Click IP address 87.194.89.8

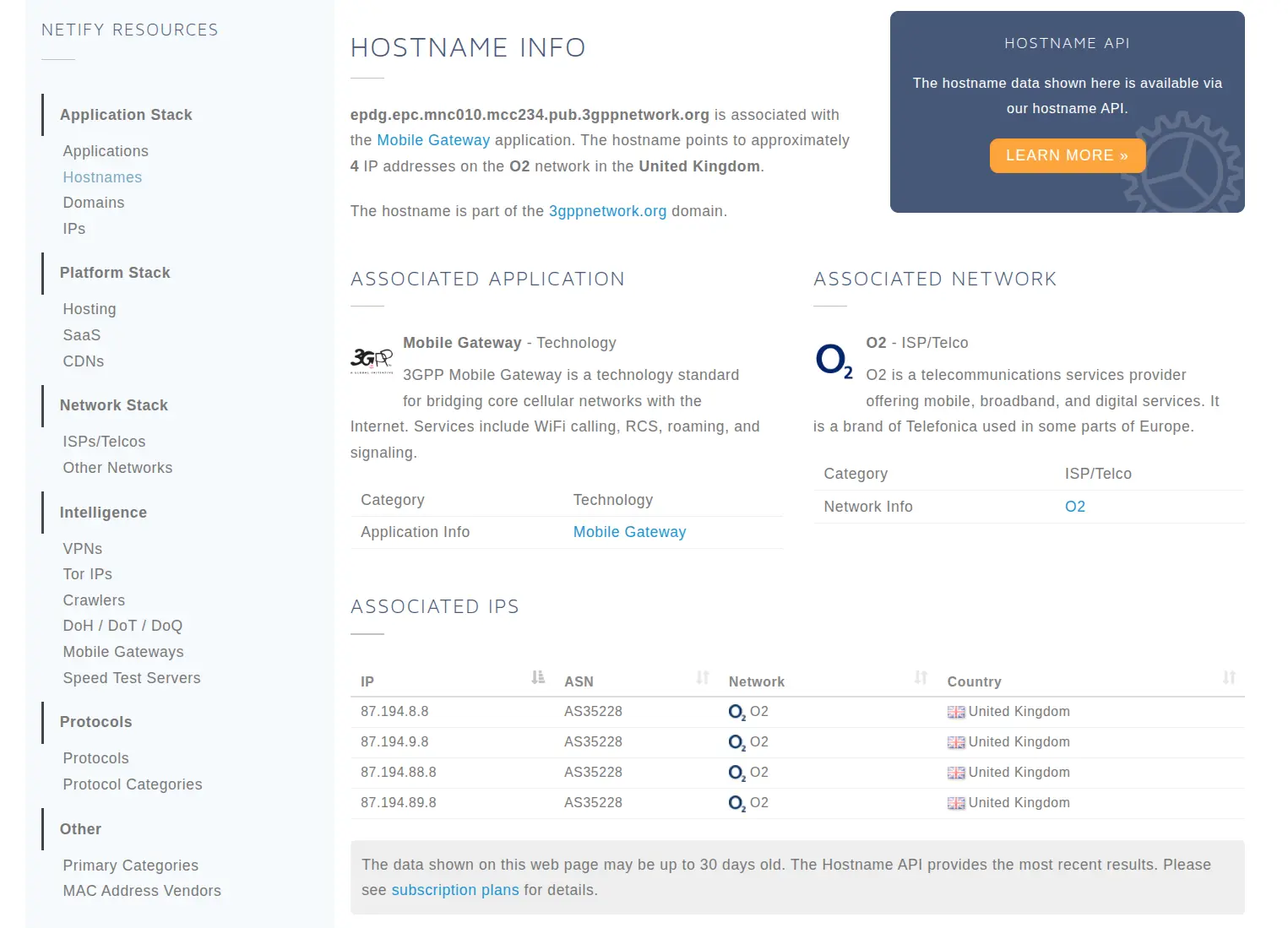399,803
